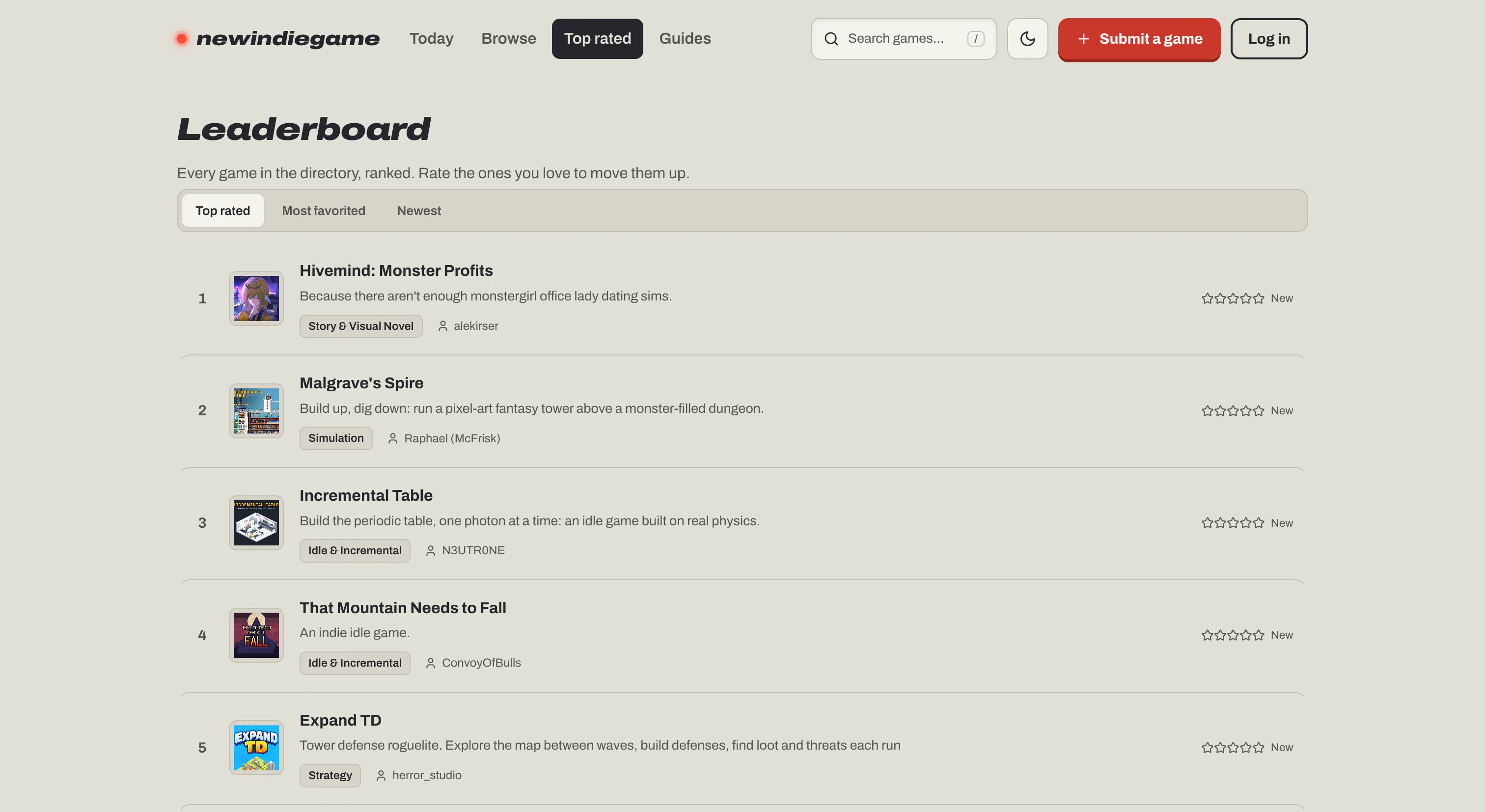
Task: Click the star rating for Incremental Table
Action: coord(1233,523)
